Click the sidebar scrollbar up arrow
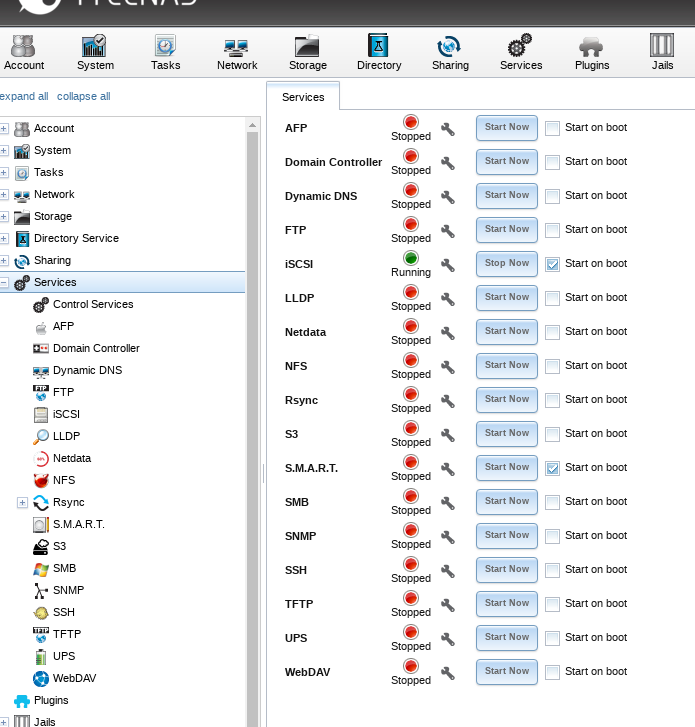This screenshot has height=727, width=695. pos(252,125)
